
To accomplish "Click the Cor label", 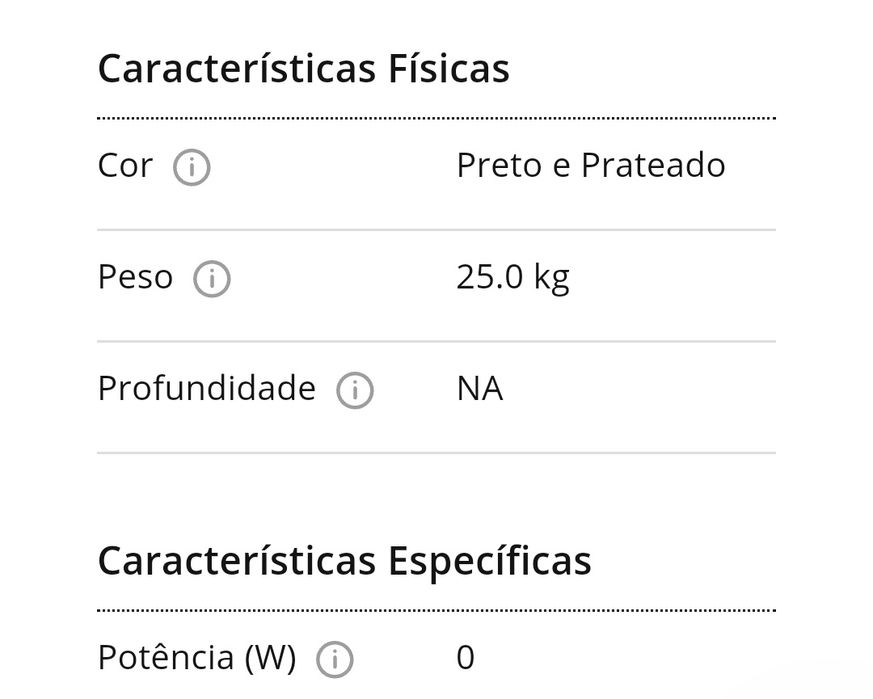I will pyautogui.click(x=125, y=166).
